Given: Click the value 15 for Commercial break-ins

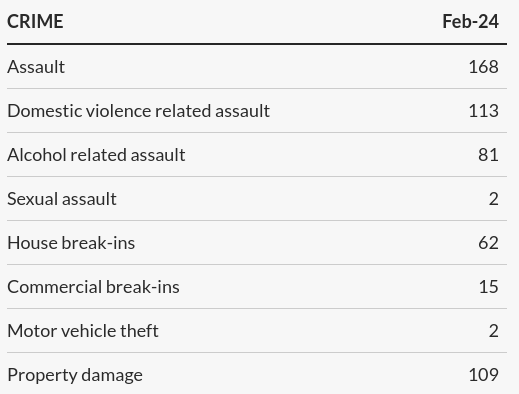Looking at the screenshot, I should pos(489,287).
